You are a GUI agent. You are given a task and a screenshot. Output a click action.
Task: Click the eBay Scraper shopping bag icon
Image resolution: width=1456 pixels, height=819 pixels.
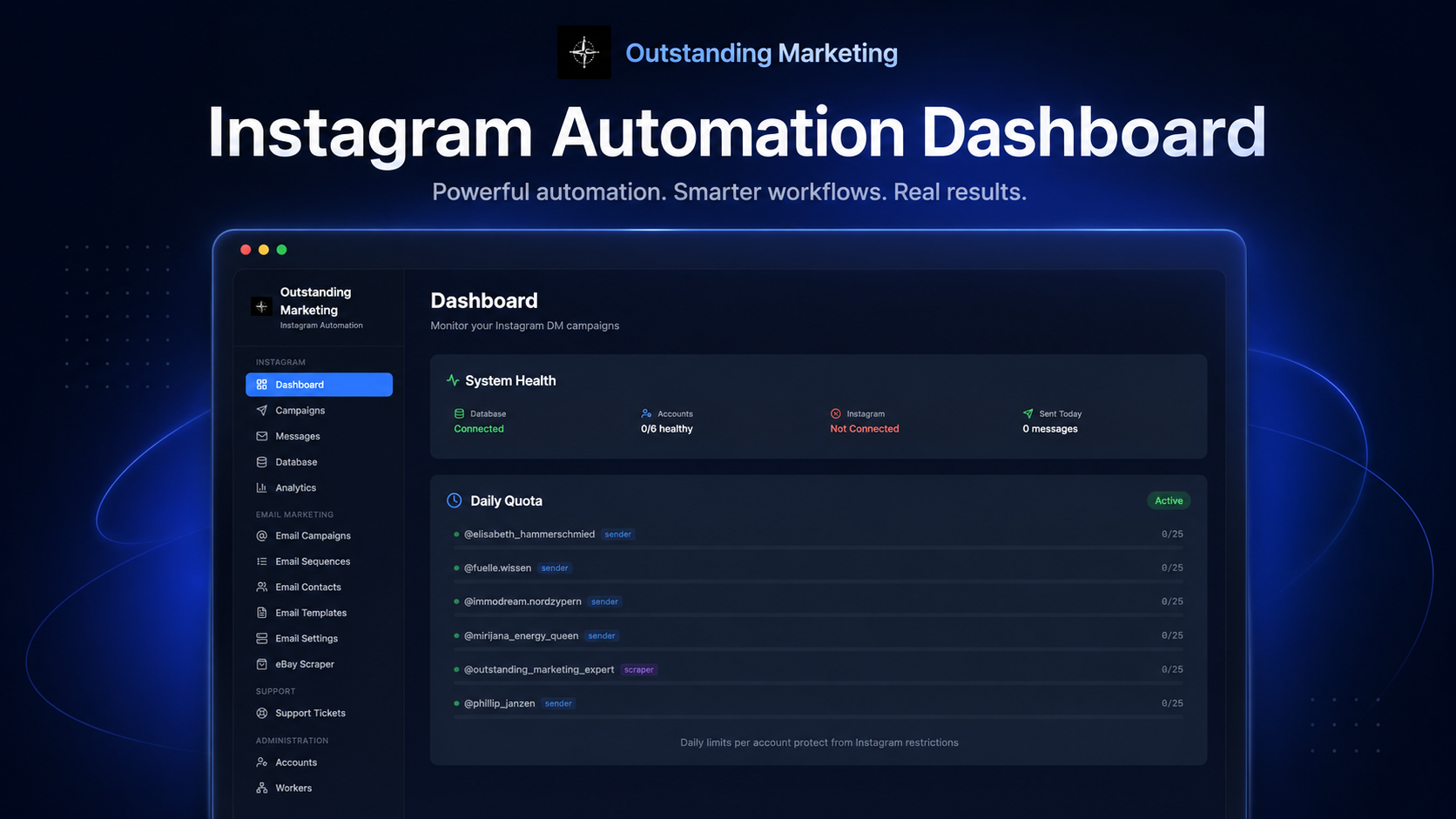pyautogui.click(x=261, y=664)
